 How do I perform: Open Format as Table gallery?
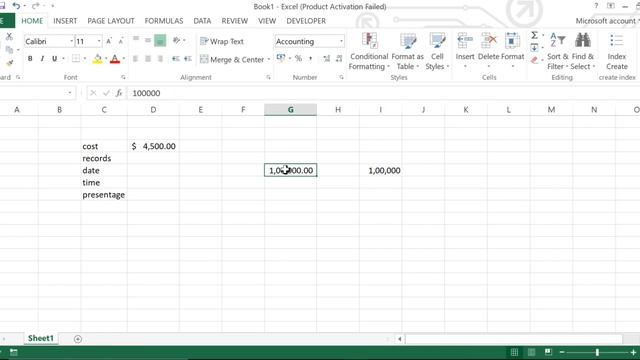407,51
